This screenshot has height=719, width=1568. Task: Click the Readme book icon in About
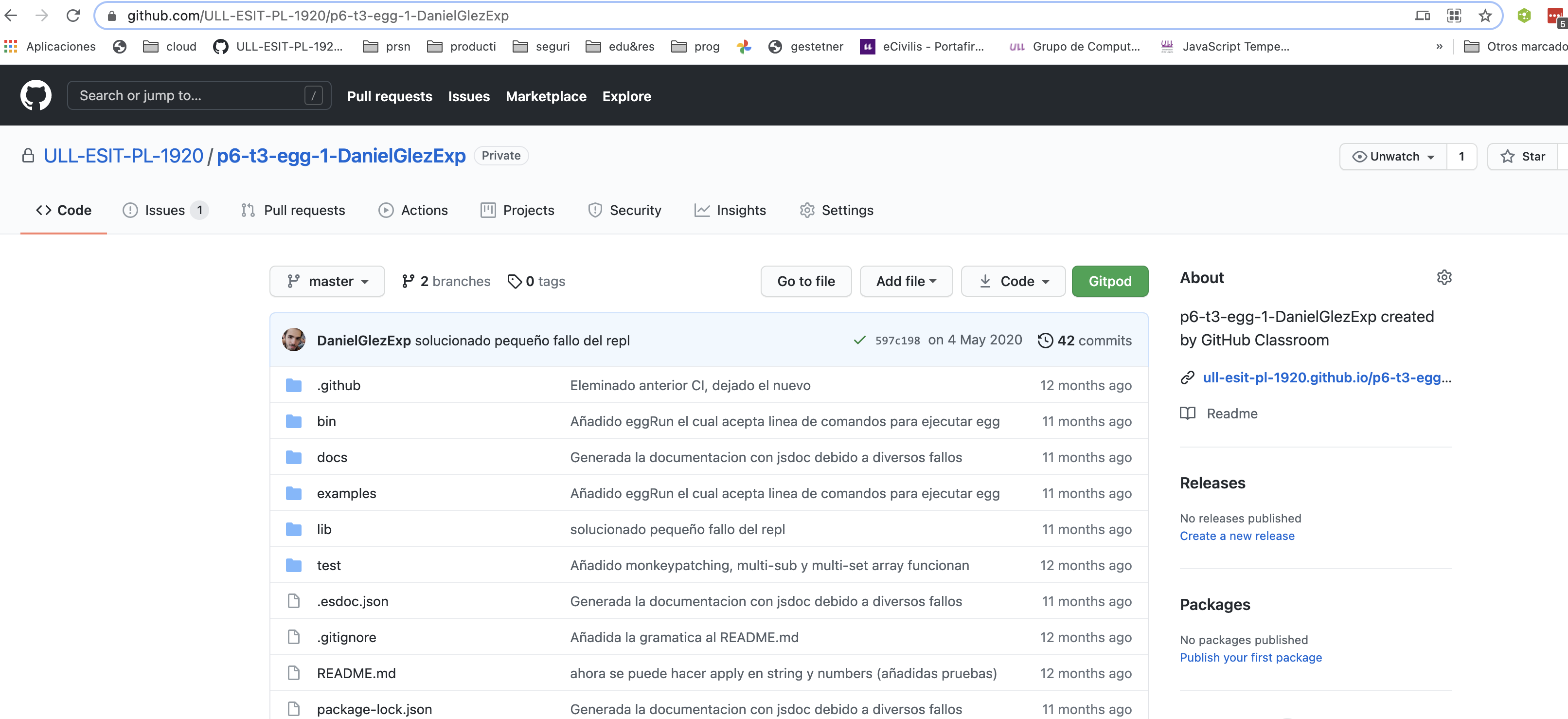tap(1187, 413)
